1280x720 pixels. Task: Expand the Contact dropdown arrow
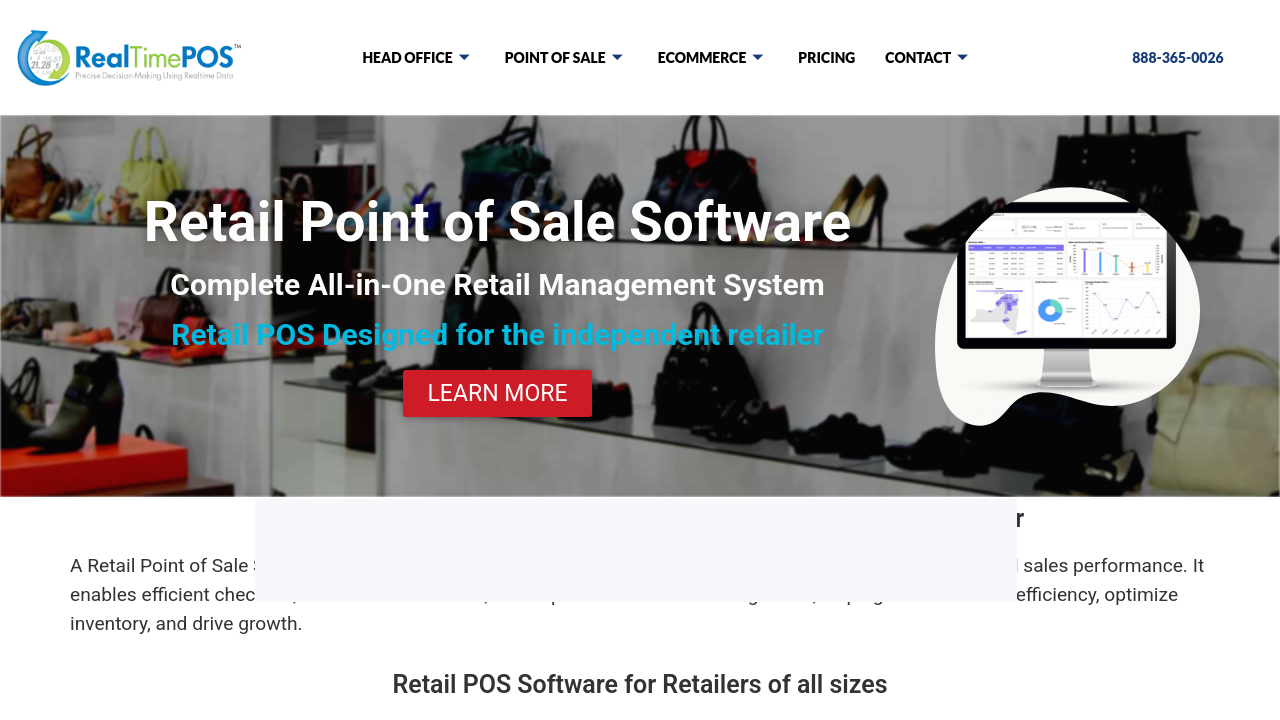[962, 58]
